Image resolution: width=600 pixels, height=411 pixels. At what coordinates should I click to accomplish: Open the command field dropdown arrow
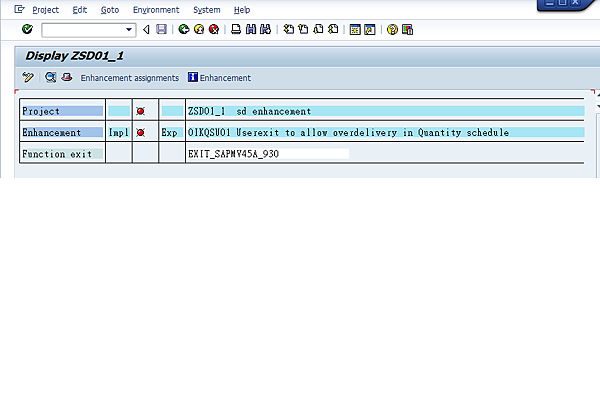coord(129,29)
